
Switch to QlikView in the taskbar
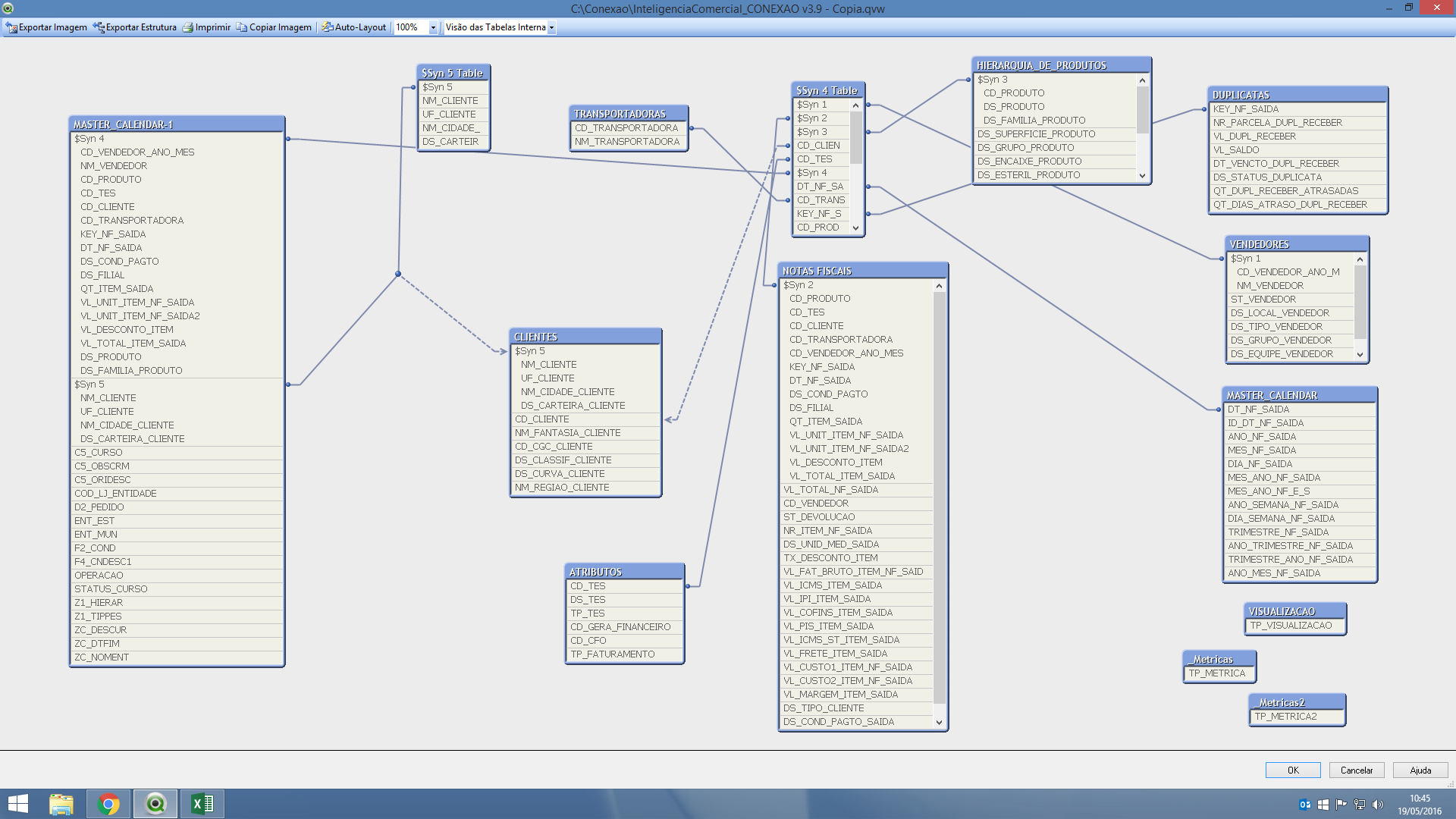click(x=155, y=804)
